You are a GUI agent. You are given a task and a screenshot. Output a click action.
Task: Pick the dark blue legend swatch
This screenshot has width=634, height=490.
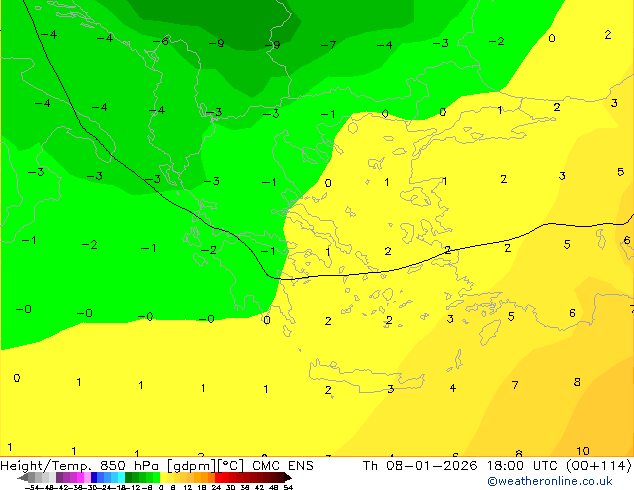94,477
